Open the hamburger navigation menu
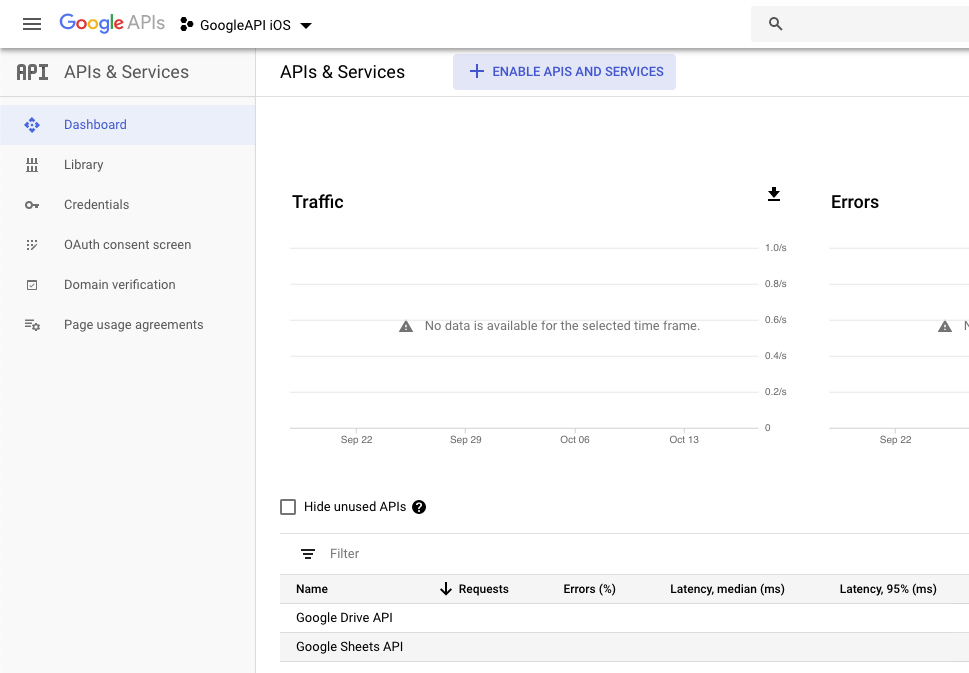Screen dimensions: 969x673 click(32, 24)
